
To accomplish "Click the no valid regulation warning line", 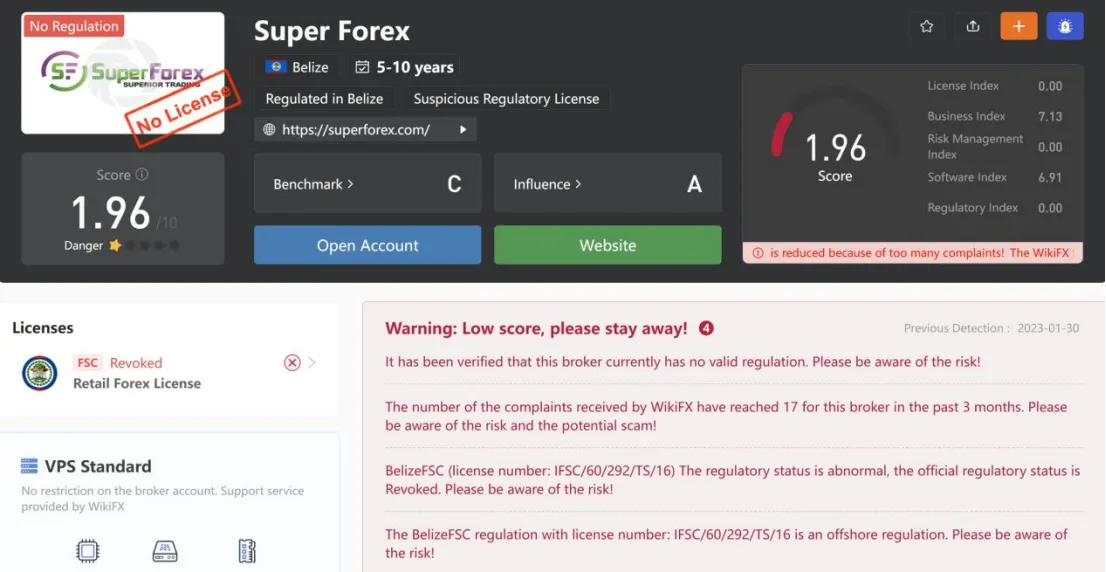I will 683,362.
